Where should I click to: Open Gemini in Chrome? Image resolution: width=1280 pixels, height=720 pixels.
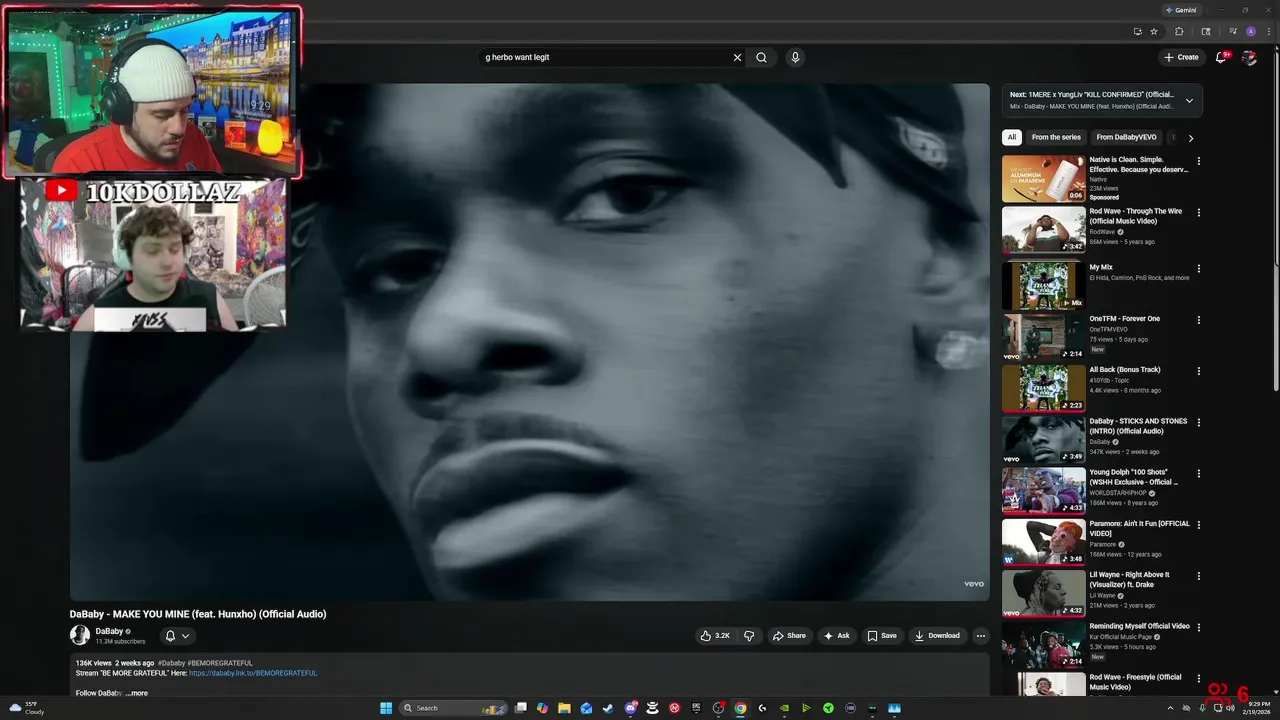[x=1181, y=10]
